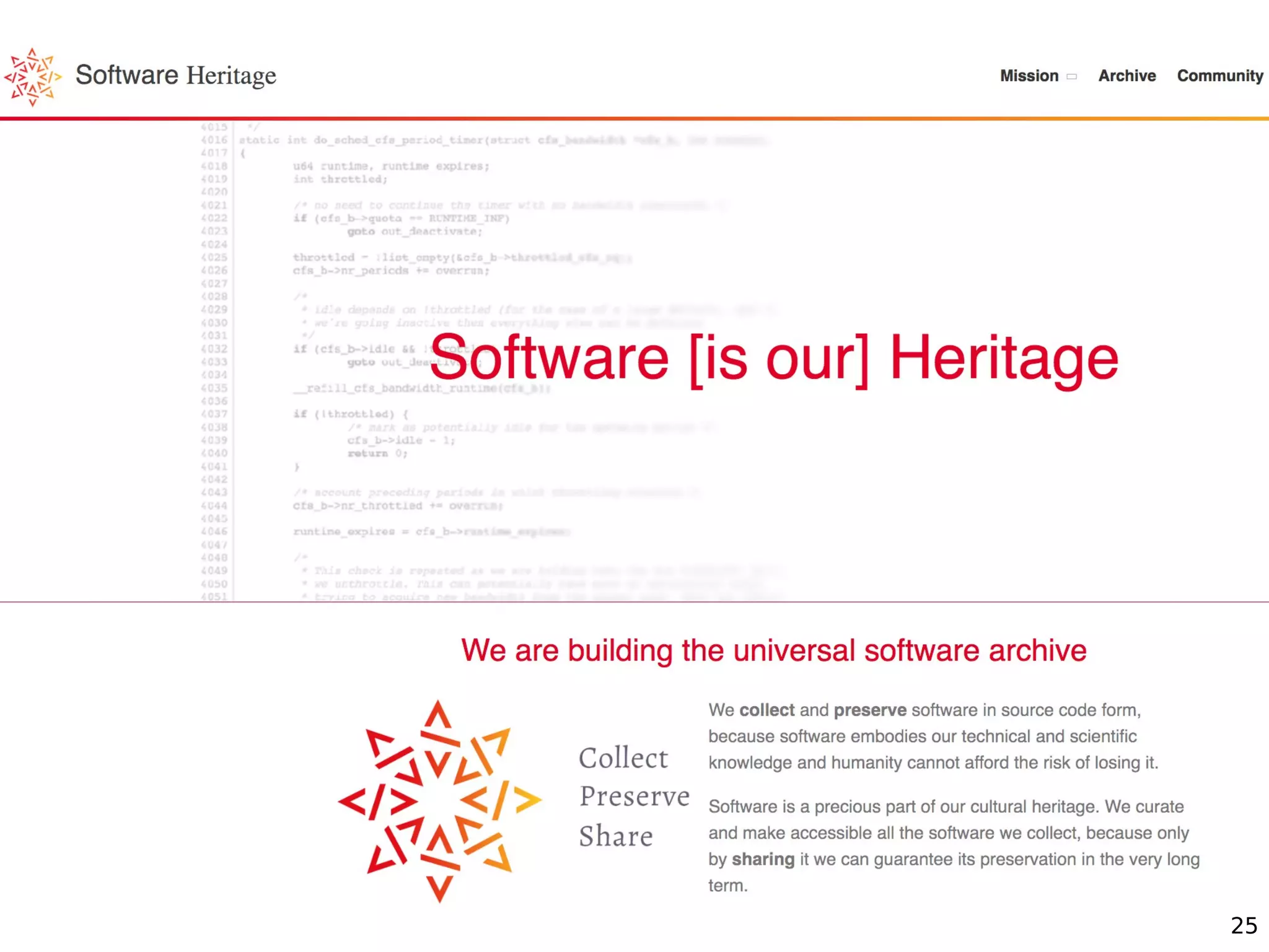Click the Preserve label
This screenshot has height=952, width=1269.
click(634, 797)
